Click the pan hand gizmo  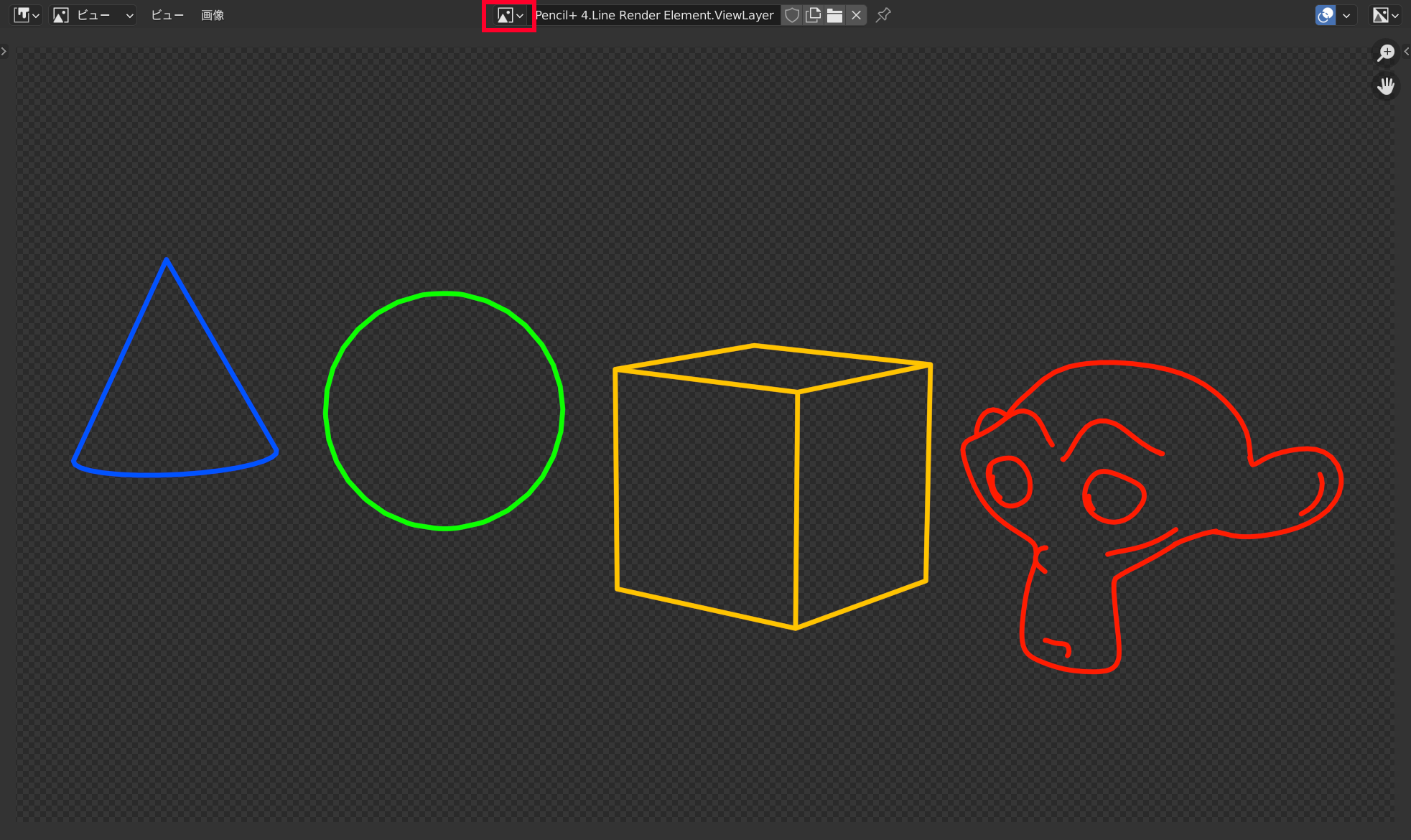(1386, 86)
